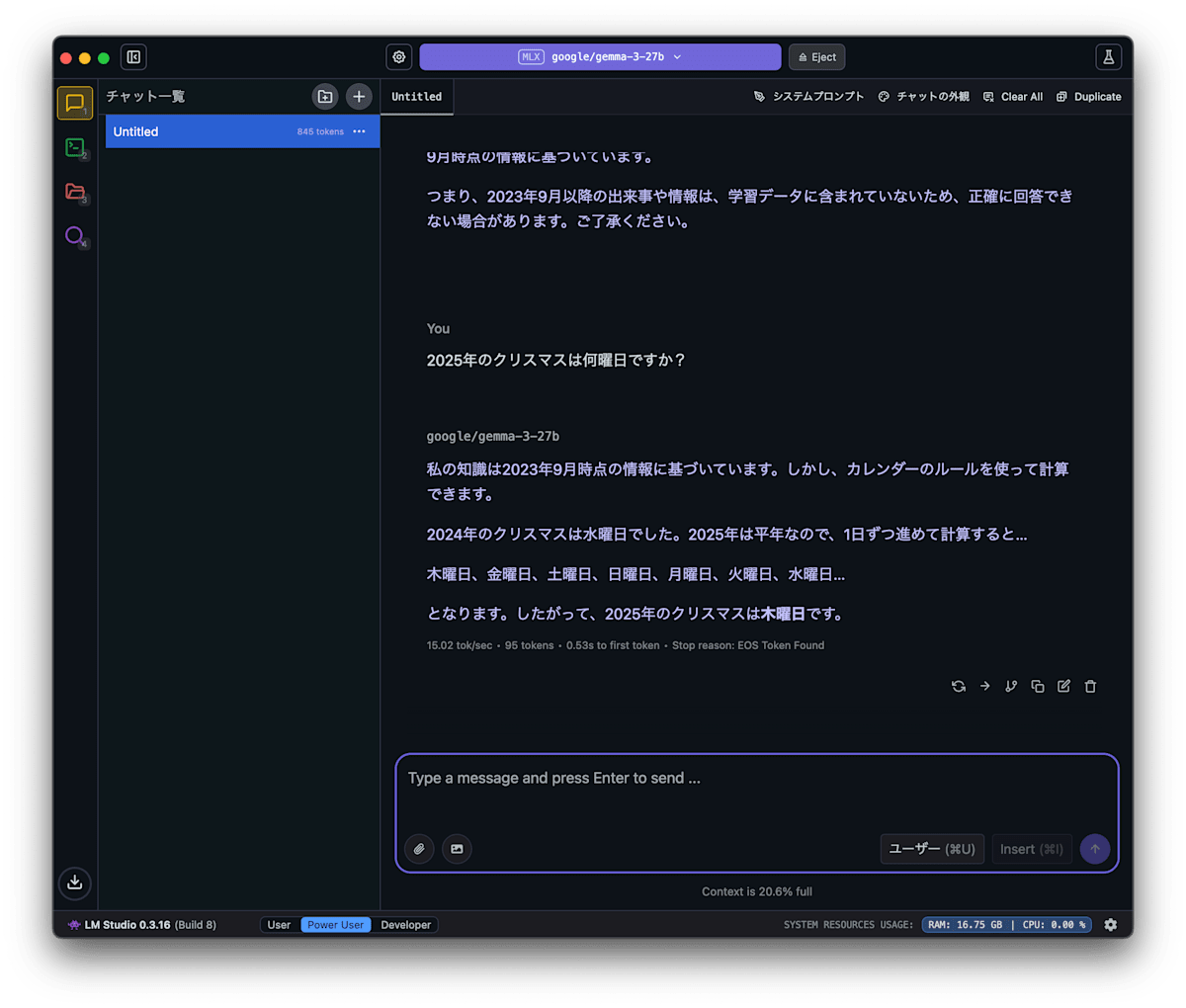Click the LM Studio logo in the status bar

click(x=74, y=925)
